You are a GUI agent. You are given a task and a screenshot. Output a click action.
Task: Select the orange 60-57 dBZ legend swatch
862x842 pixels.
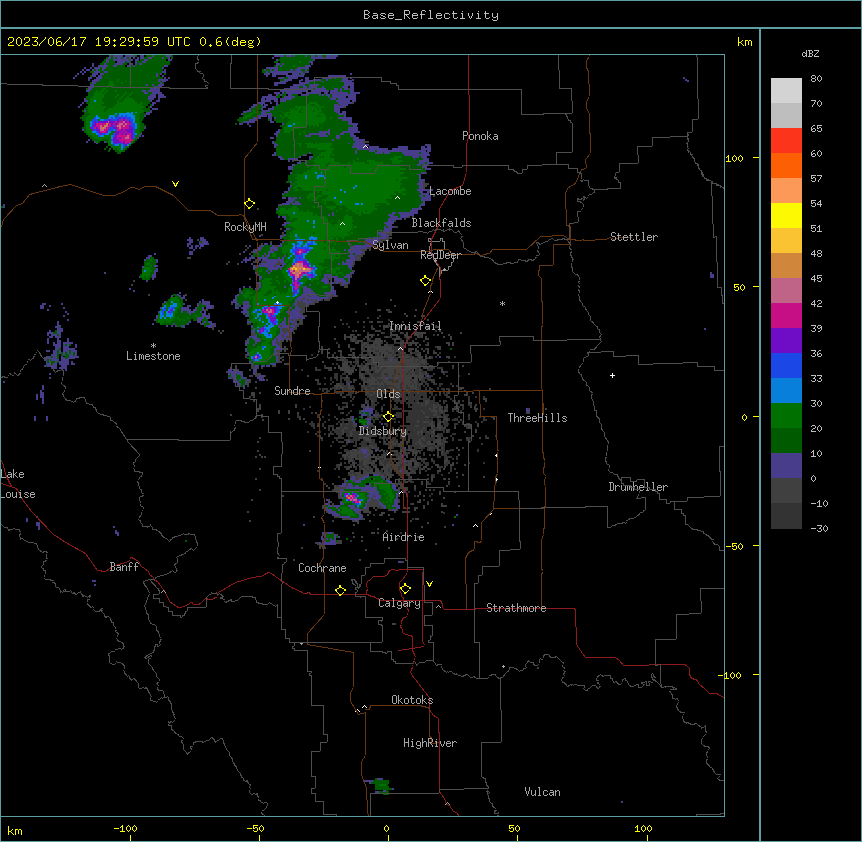click(x=786, y=165)
